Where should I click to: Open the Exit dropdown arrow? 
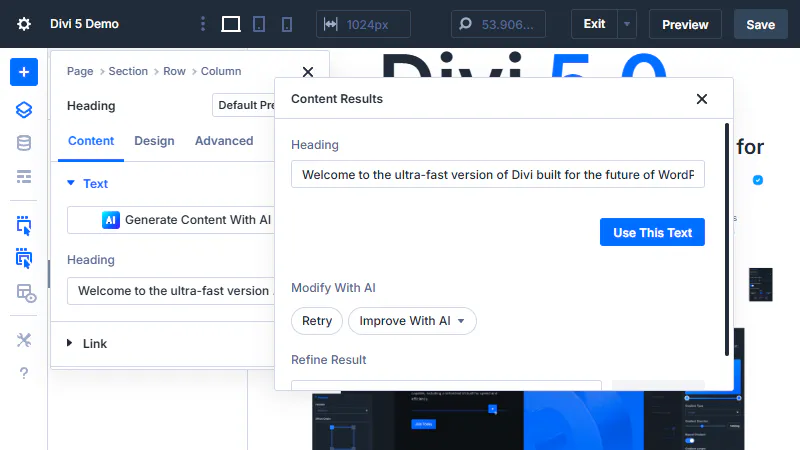[x=627, y=24]
